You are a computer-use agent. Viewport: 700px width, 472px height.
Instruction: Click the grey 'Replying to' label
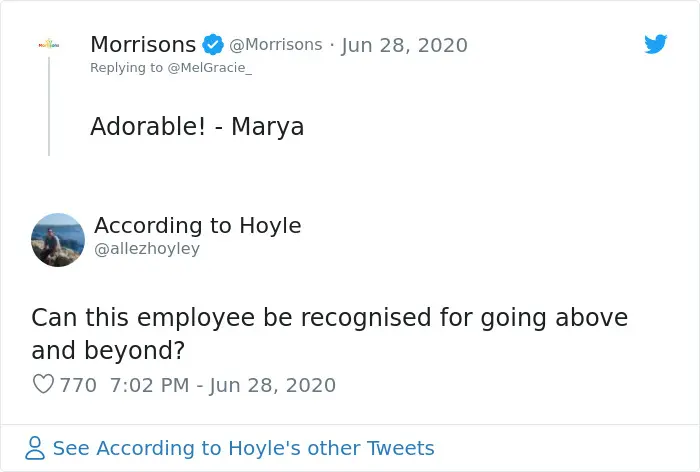(126, 67)
